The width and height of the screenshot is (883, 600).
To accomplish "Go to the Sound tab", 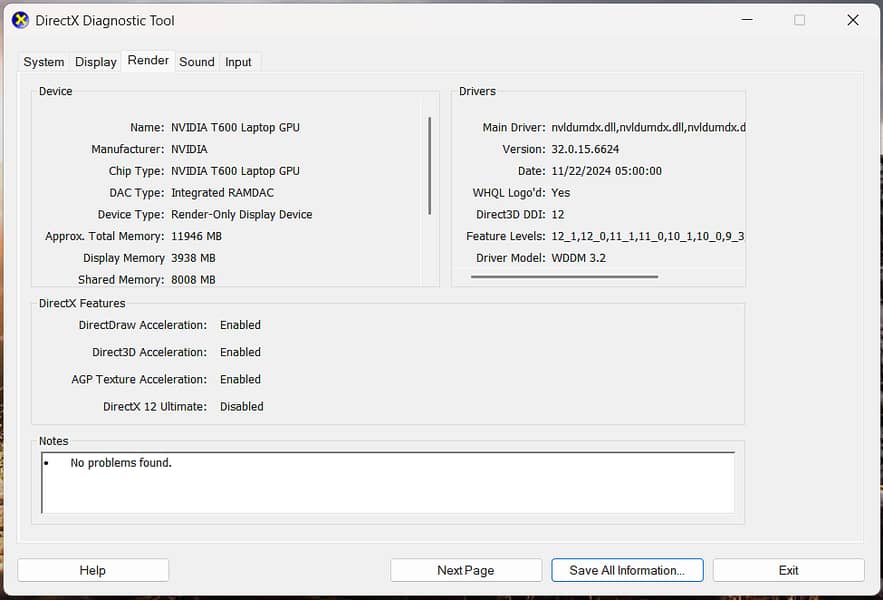I will [x=197, y=62].
